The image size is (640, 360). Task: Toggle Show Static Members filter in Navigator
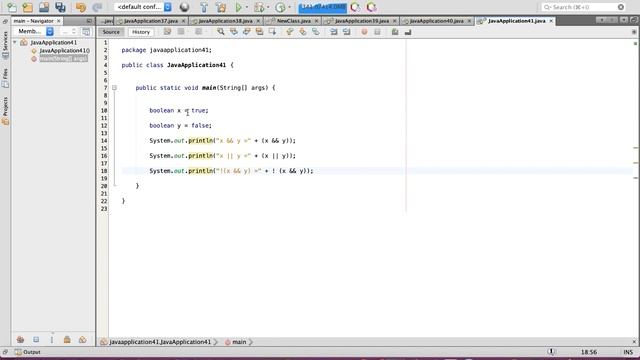(51, 340)
